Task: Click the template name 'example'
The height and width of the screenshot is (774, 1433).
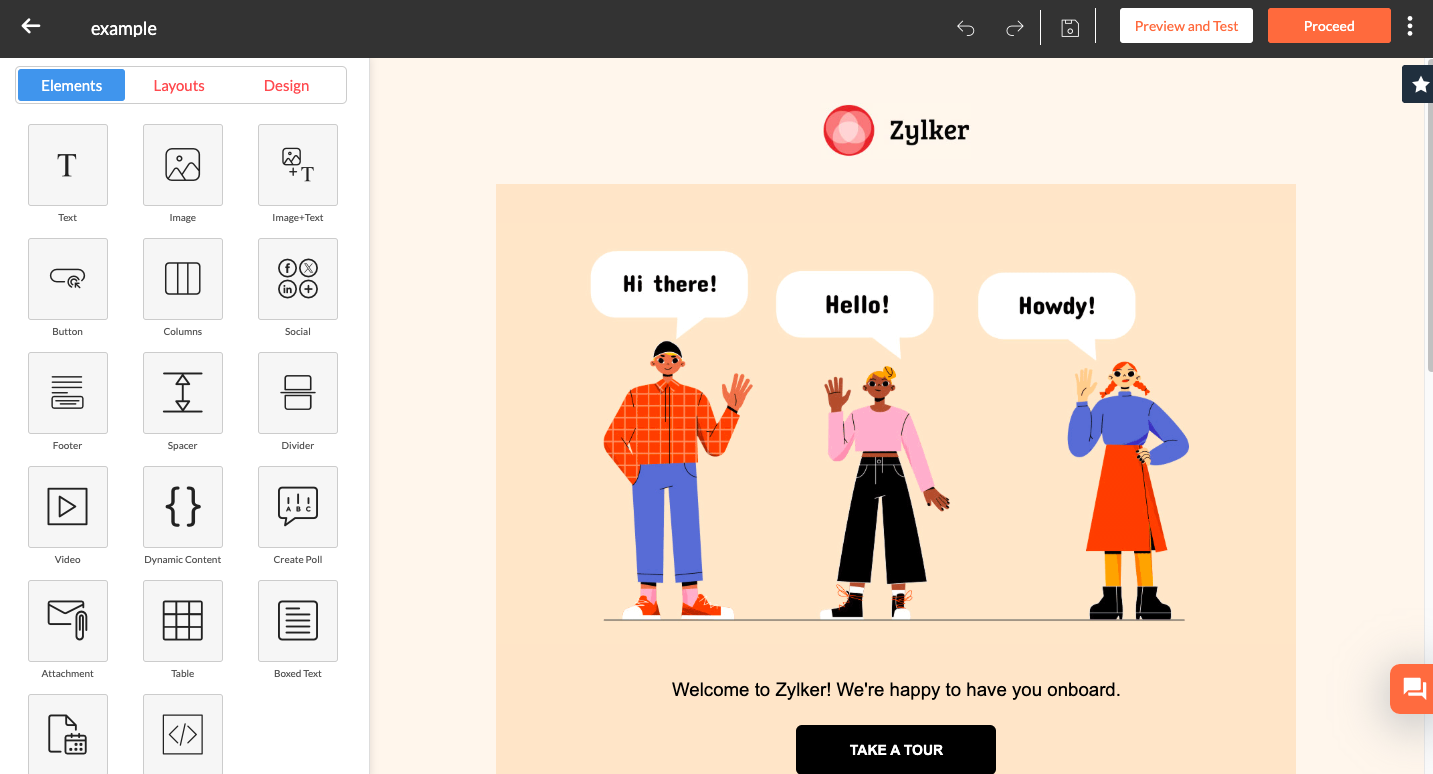Action: (124, 28)
